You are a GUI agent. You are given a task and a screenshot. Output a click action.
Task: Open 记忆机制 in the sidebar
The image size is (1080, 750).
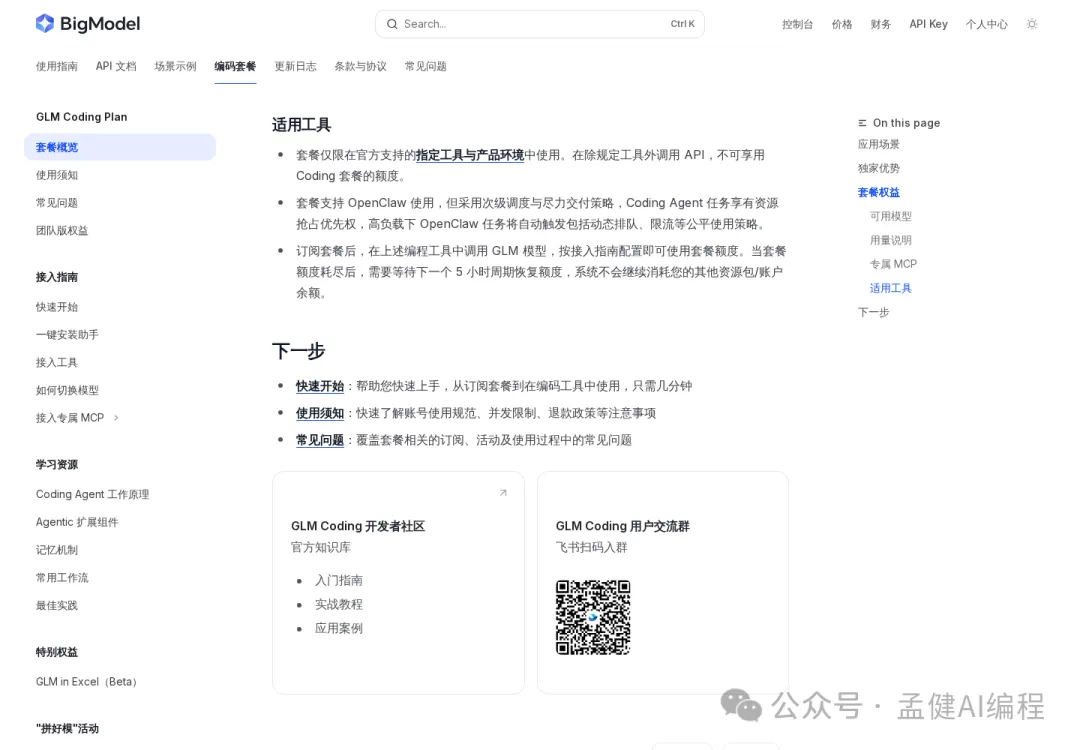(x=56, y=550)
